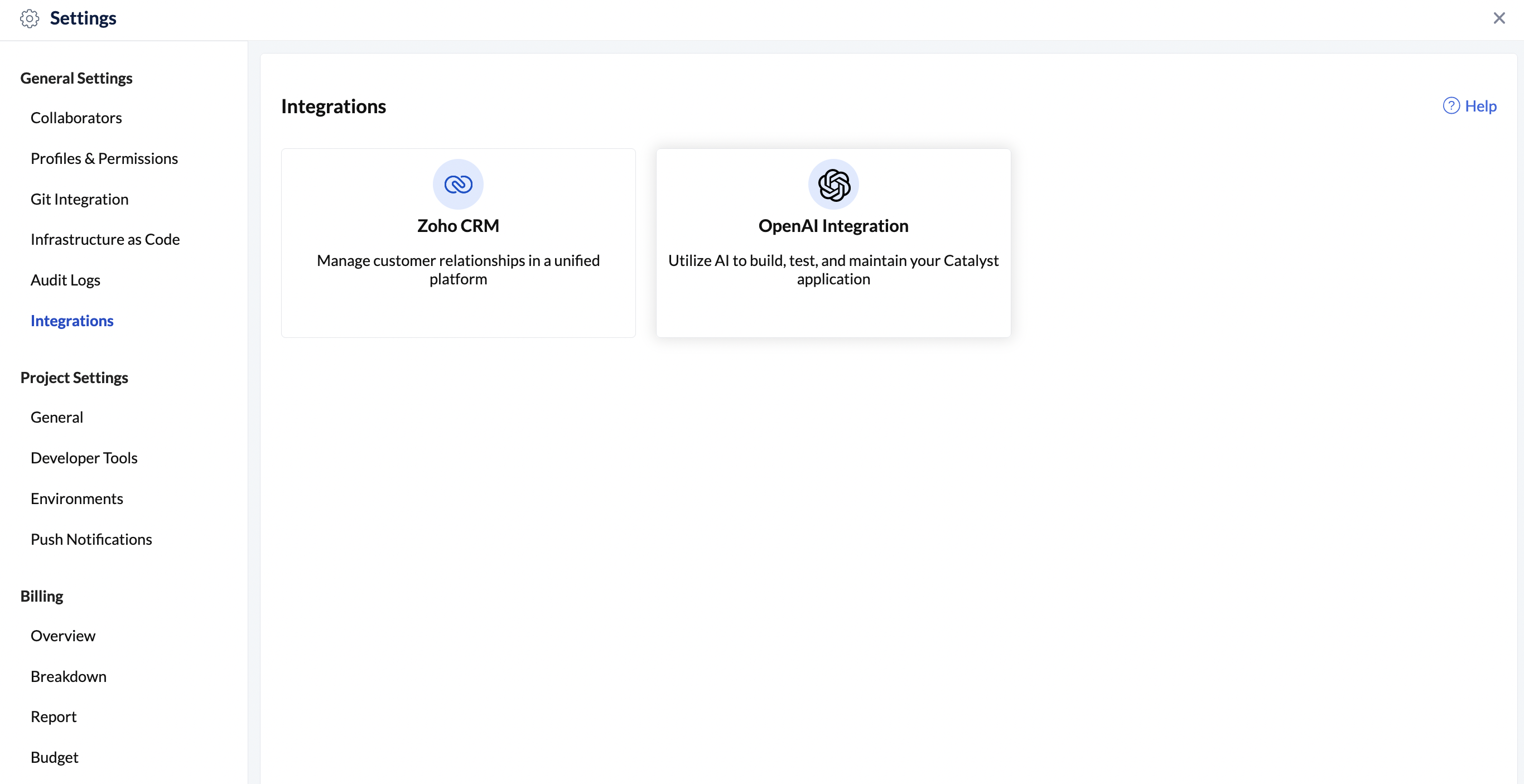Viewport: 1524px width, 784px height.
Task: Navigate to Infrastructure as Code settings
Action: (105, 239)
